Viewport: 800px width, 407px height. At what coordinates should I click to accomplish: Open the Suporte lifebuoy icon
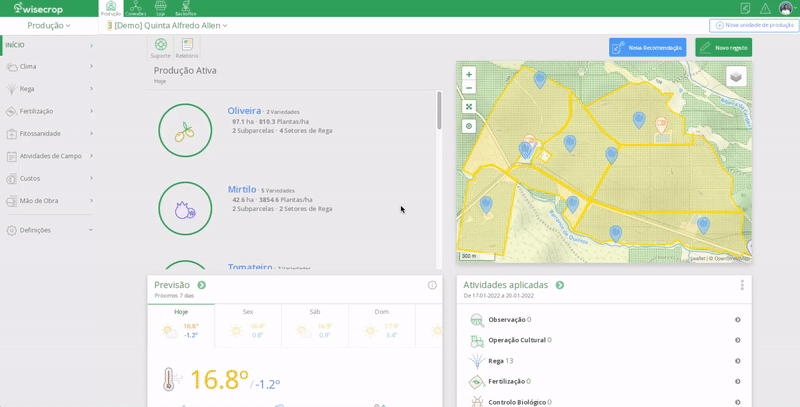[161, 48]
